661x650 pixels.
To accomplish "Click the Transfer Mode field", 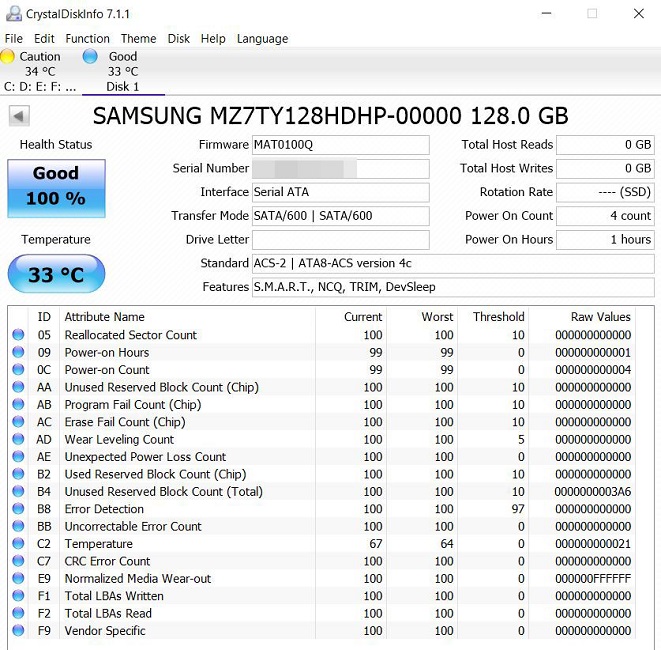I will (x=340, y=216).
